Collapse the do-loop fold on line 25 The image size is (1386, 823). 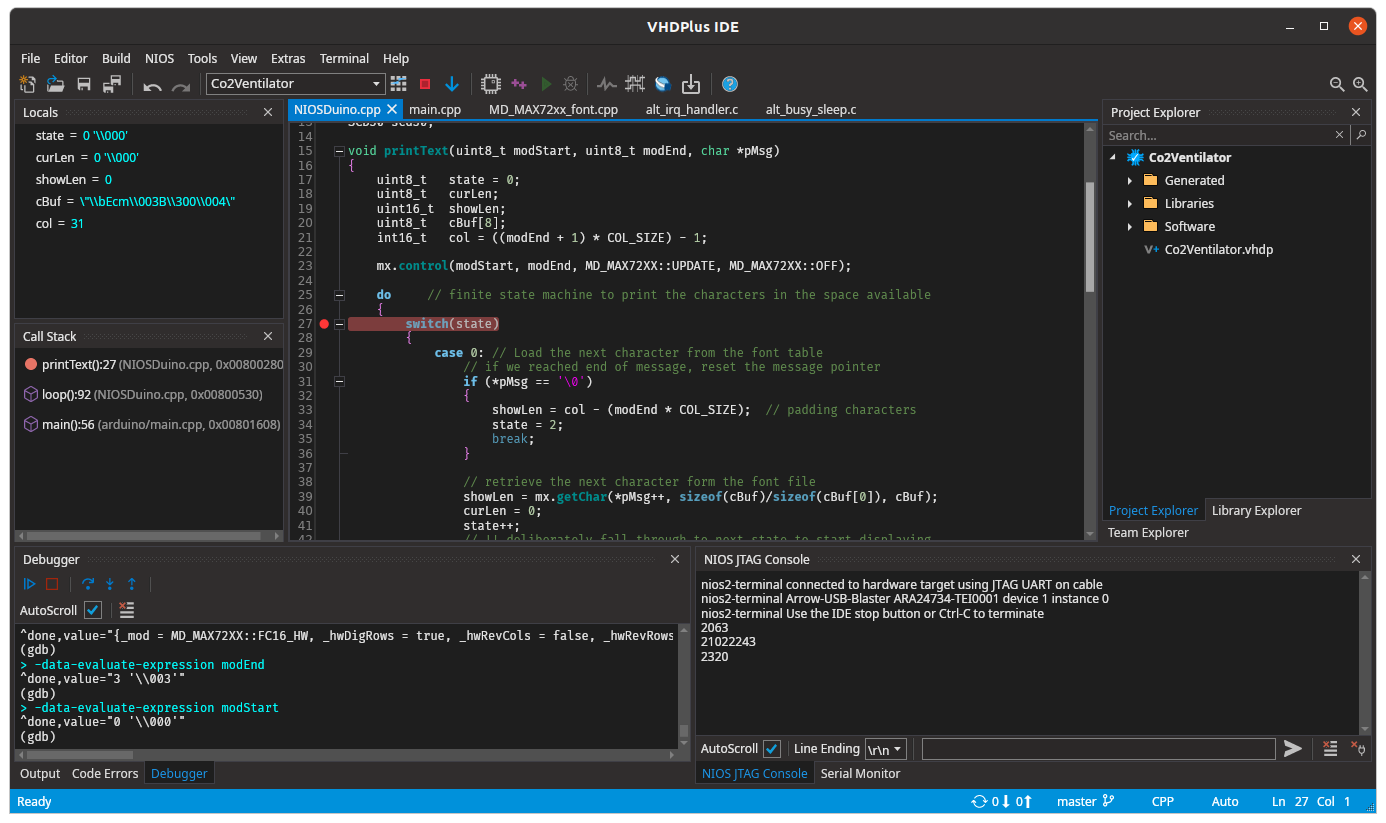[340, 295]
